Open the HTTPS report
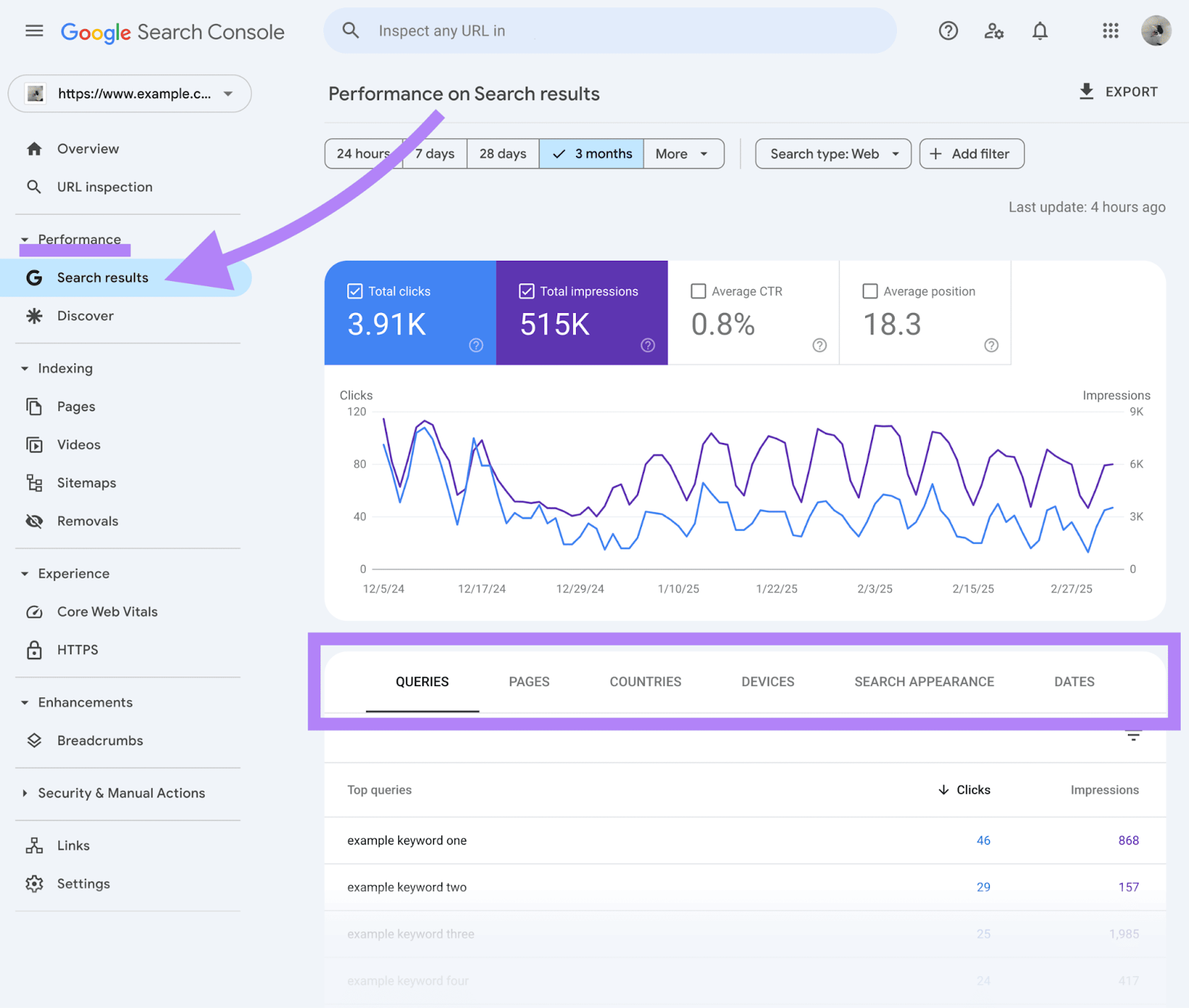 (x=77, y=649)
